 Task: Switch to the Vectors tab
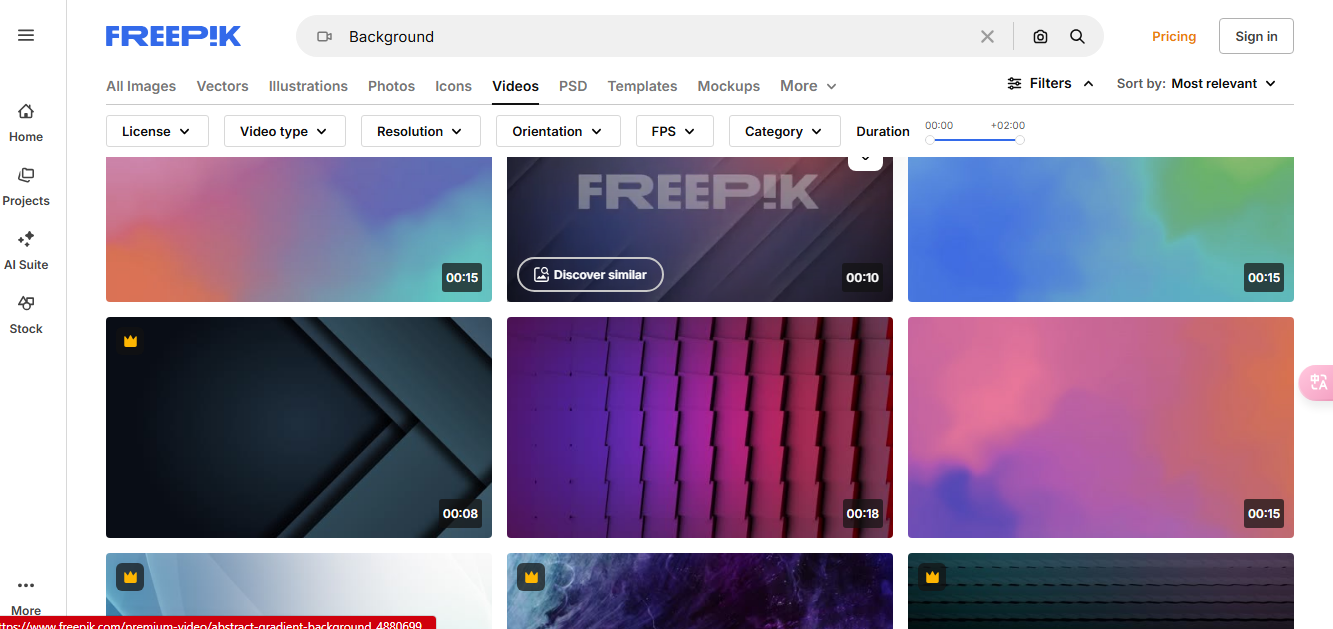[x=222, y=86]
